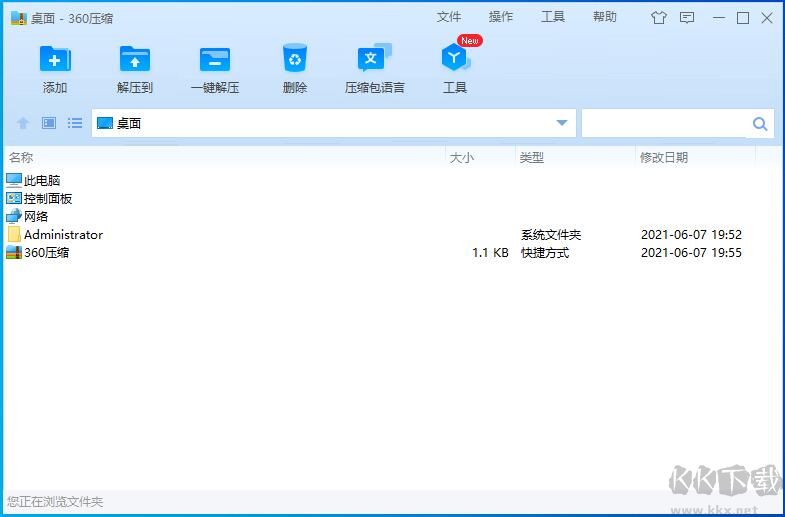Image resolution: width=785 pixels, height=517 pixels.
Task: Click the magnifier search icon
Action: [760, 124]
